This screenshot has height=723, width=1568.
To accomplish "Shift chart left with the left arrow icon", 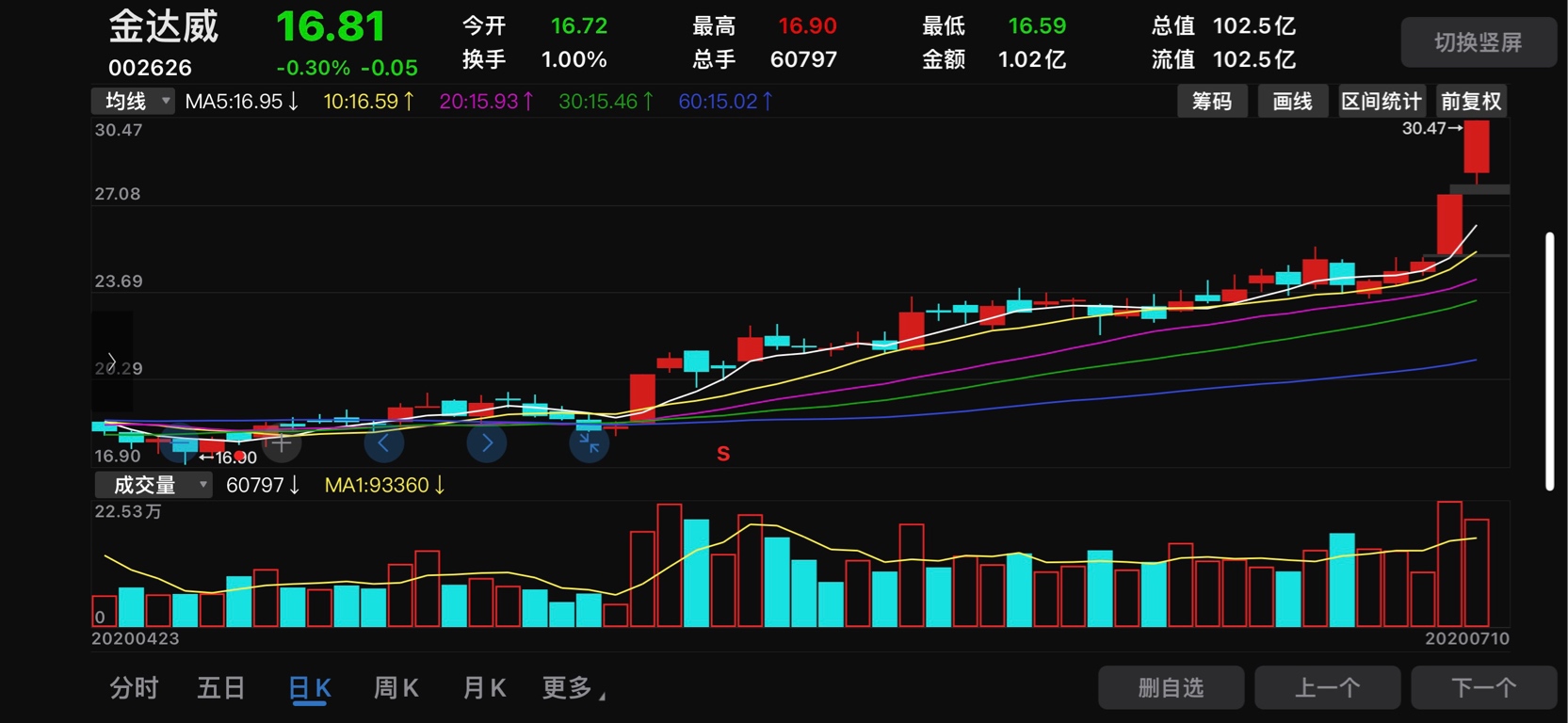I will point(383,443).
